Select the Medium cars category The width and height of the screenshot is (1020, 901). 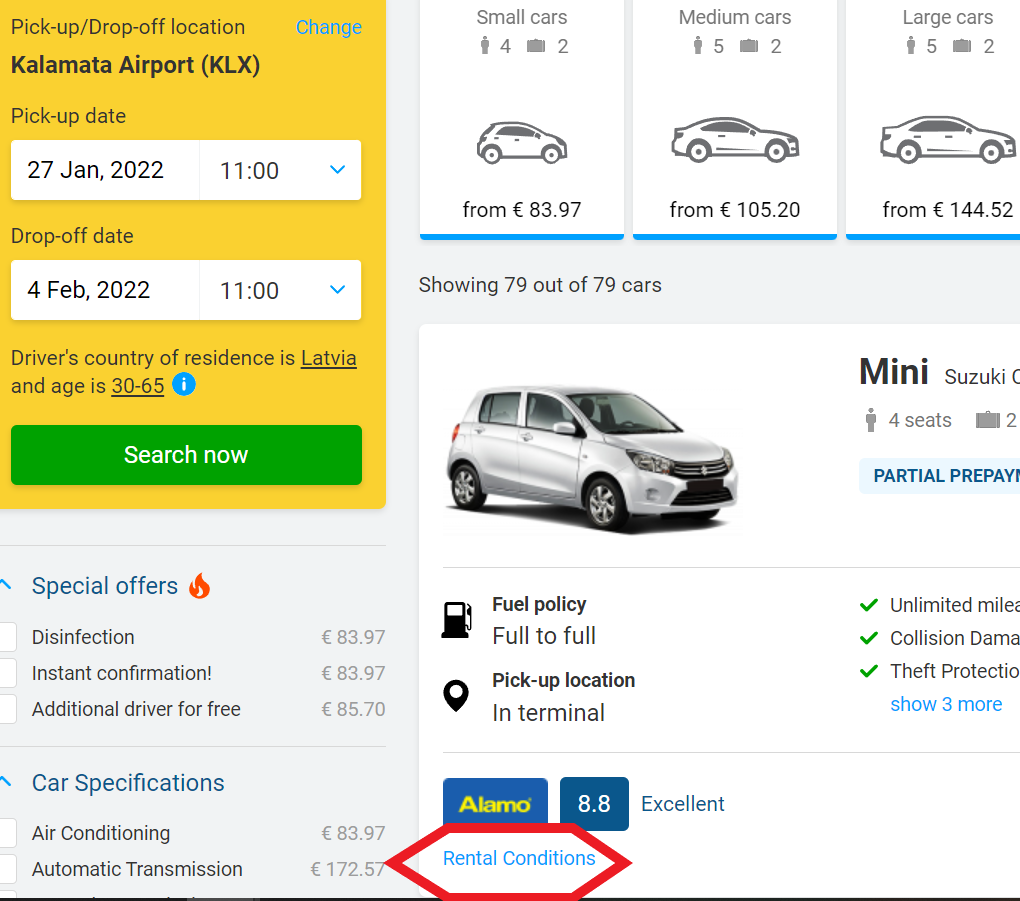pos(734,120)
